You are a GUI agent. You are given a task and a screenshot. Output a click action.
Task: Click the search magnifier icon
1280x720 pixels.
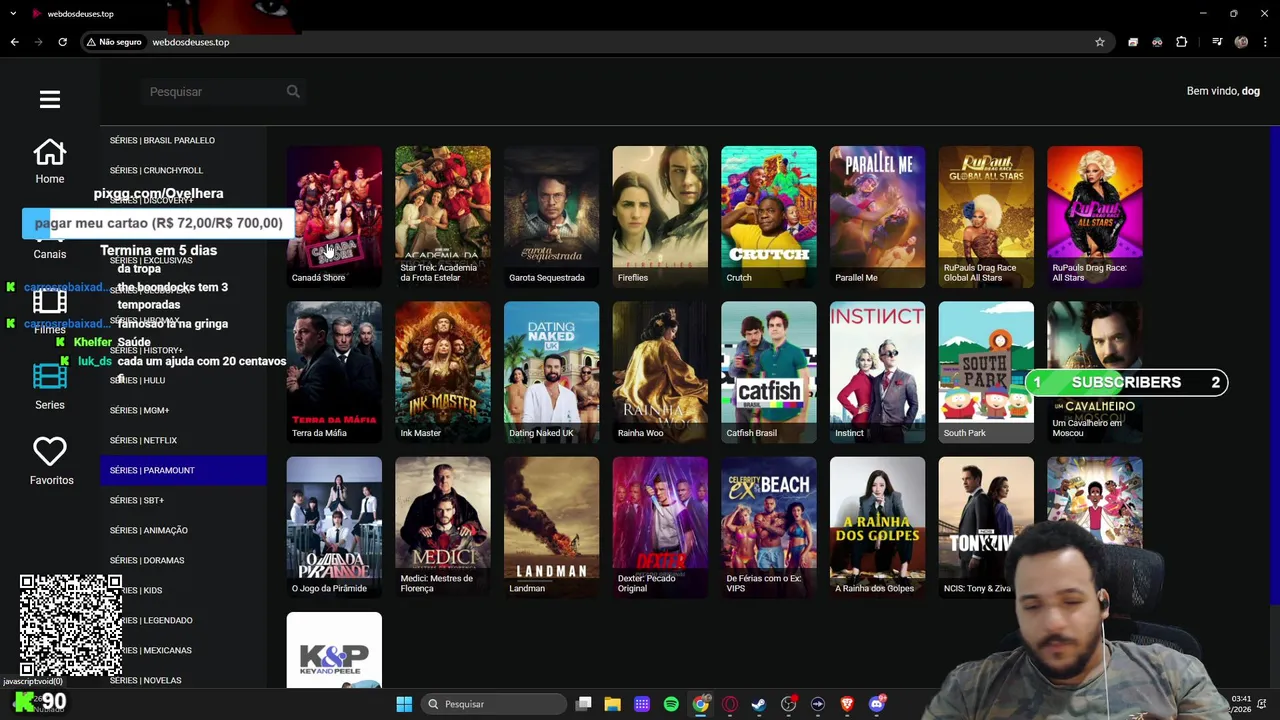(x=293, y=92)
